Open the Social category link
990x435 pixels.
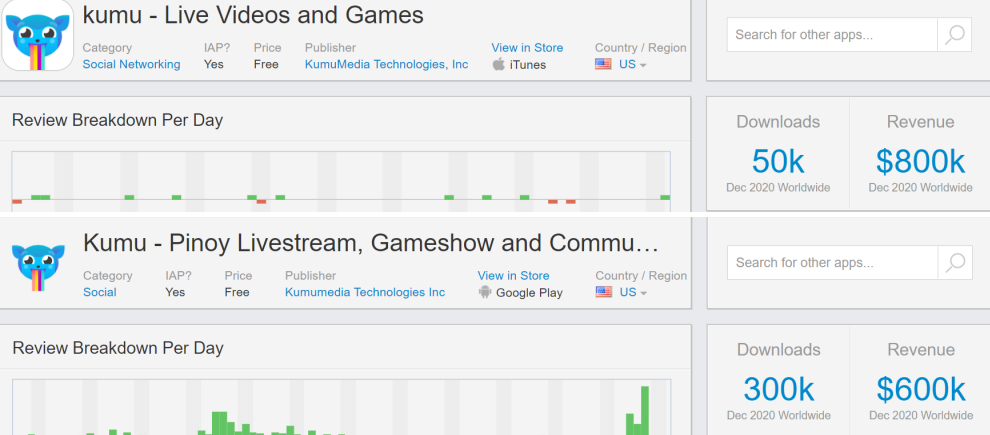[x=99, y=293]
